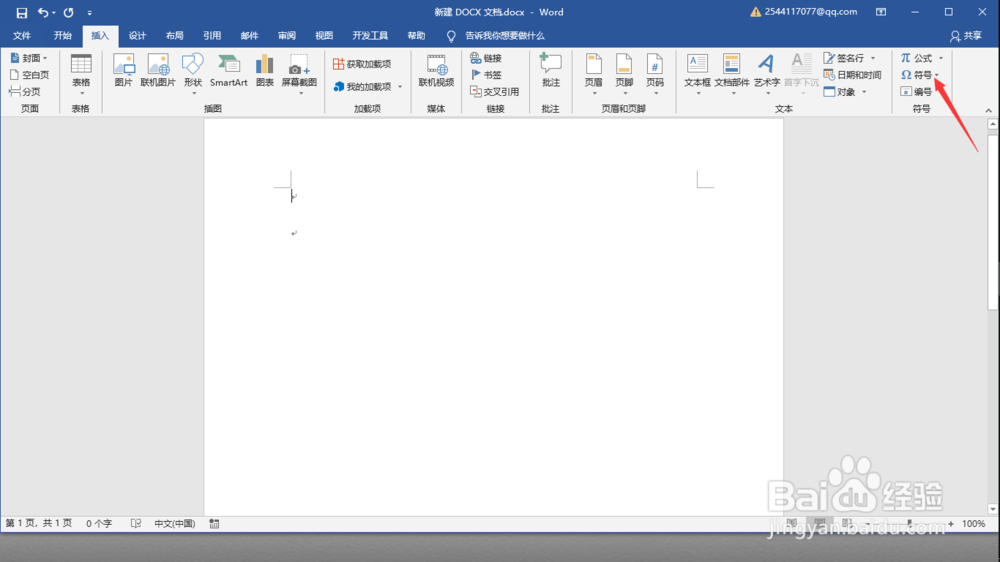Insert WordArt (艺术字)
1000x562 pixels.
(767, 75)
